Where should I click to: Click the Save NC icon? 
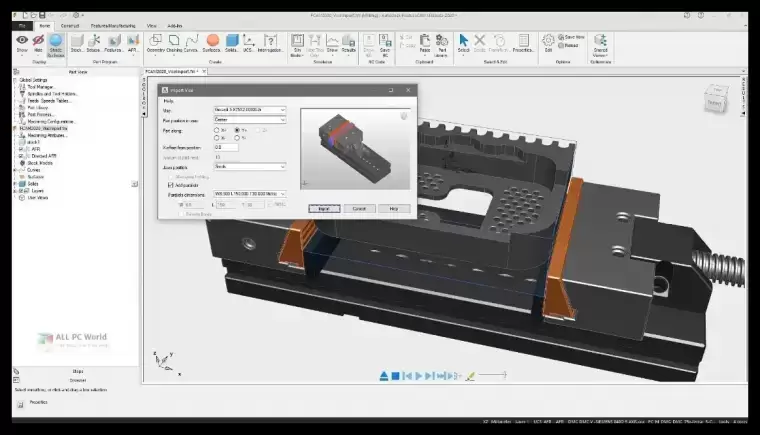[x=385, y=40]
